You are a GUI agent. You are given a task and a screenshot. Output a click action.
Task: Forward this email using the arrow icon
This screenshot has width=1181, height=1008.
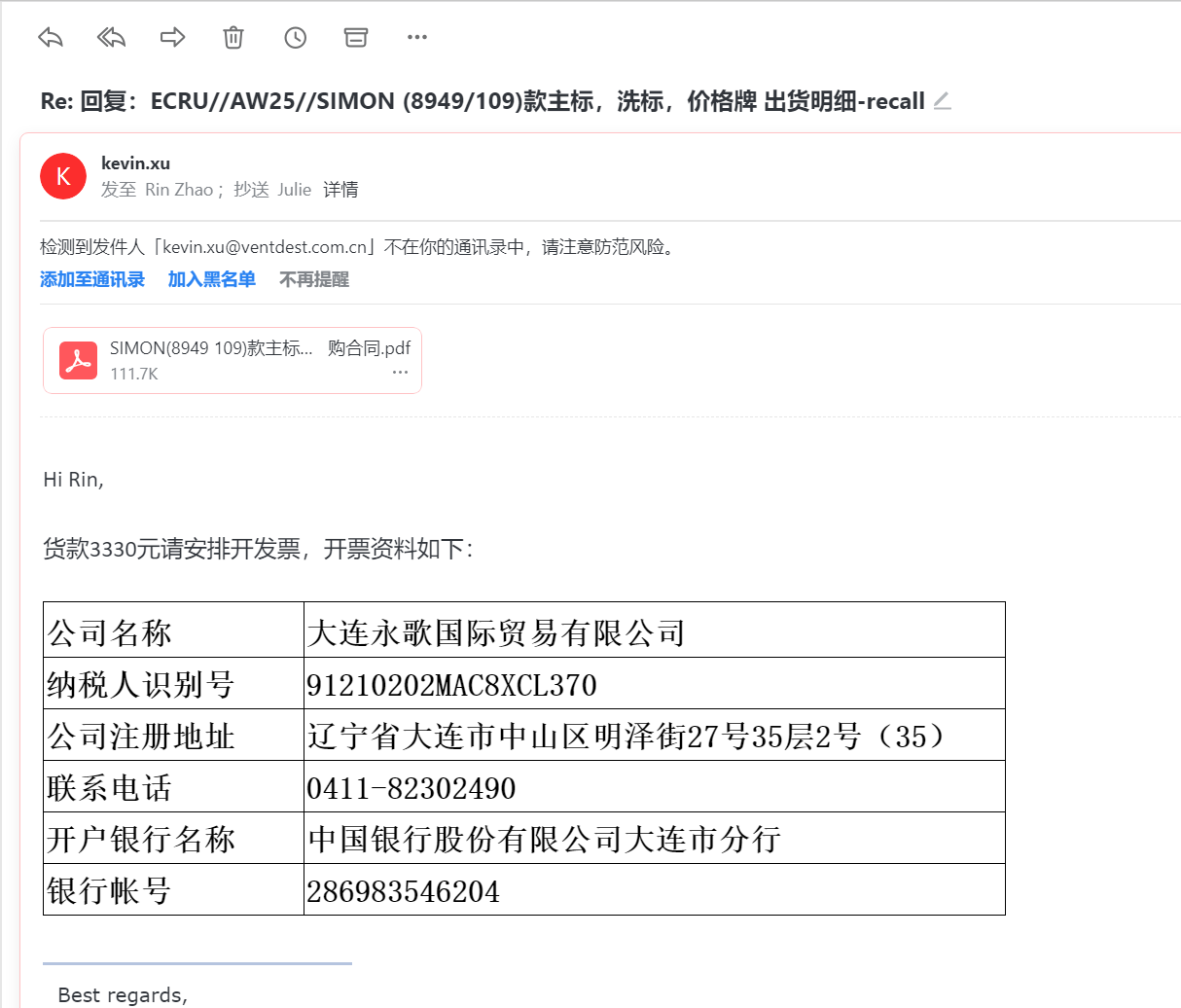(172, 38)
